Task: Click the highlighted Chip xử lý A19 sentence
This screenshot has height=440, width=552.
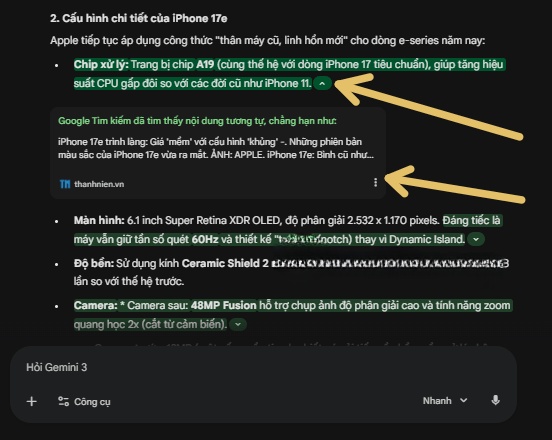Action: (289, 74)
